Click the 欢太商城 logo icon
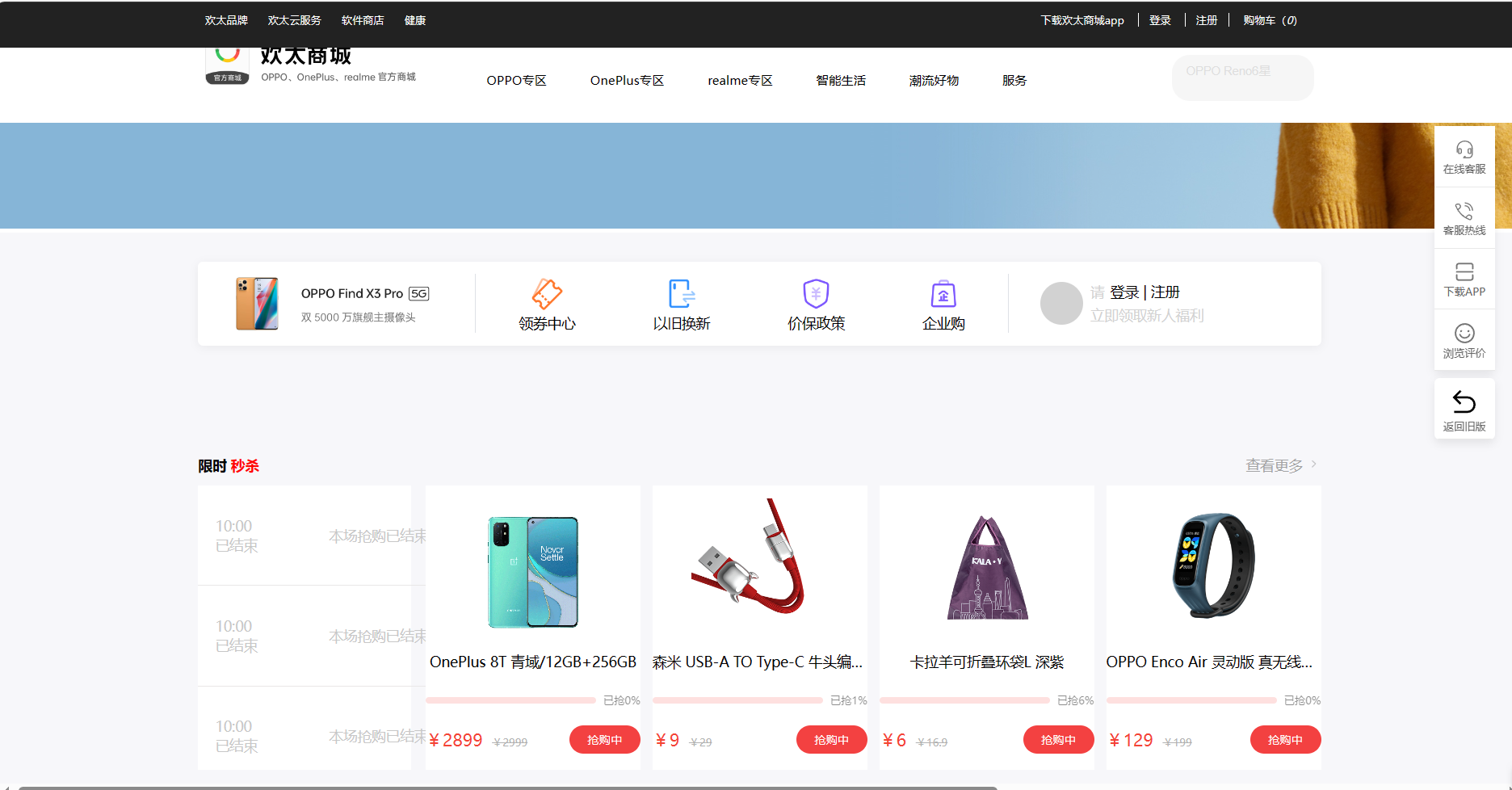The width and height of the screenshot is (1512, 790). (228, 65)
